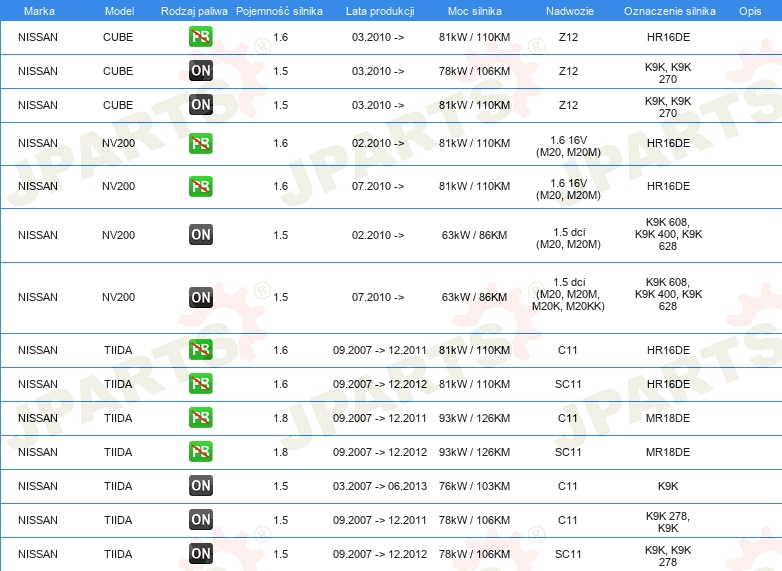Screen dimensions: 782x571
Task: Click the ON diesel icon for CUBE 78kW
Action: [200, 71]
